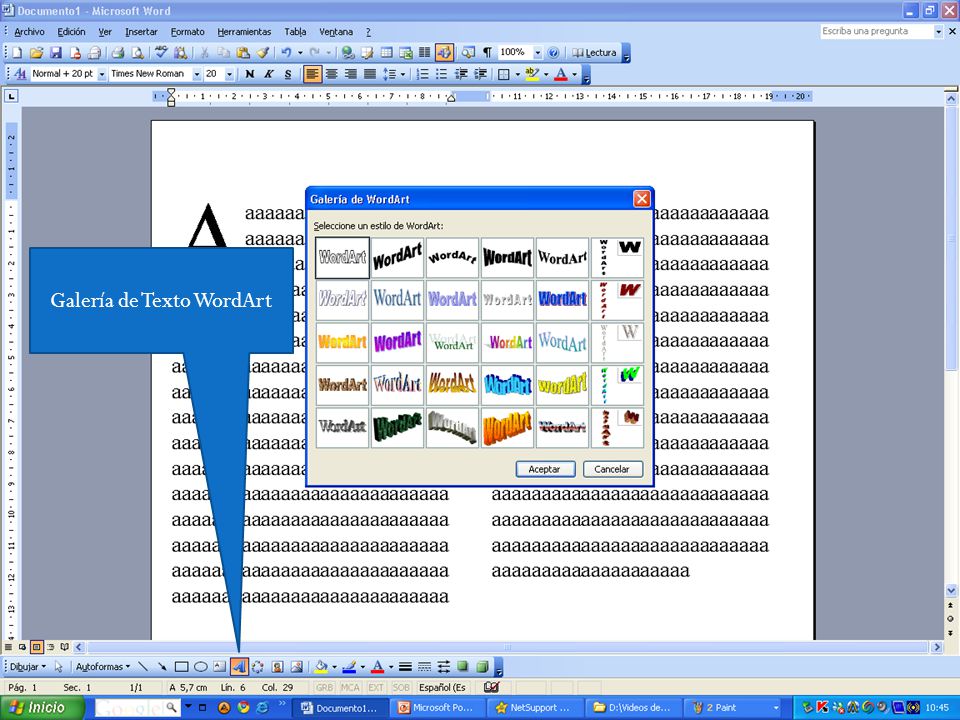Click the Inicio start button
This screenshot has width=960, height=720.
pyautogui.click(x=42, y=708)
